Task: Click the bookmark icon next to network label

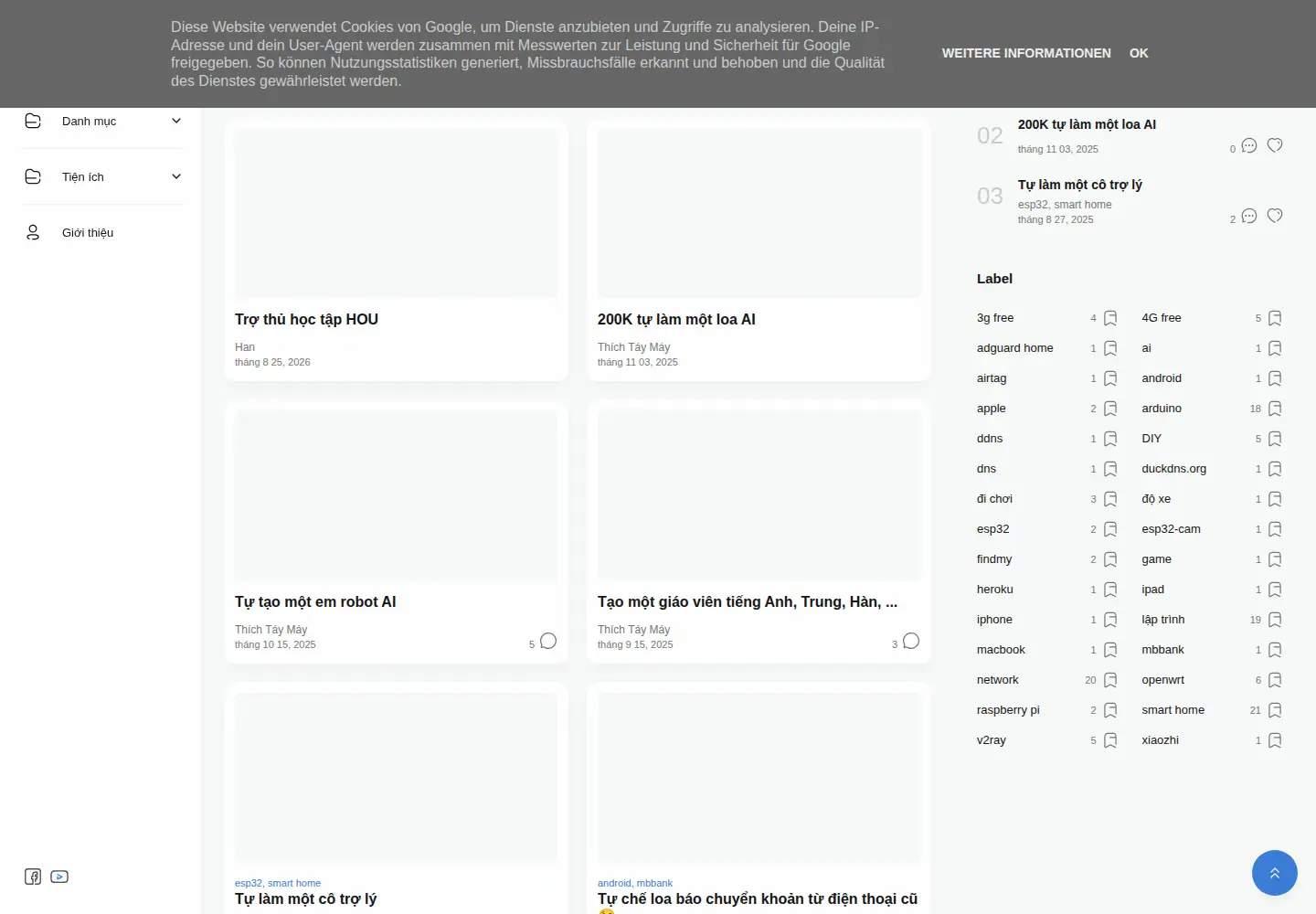Action: coord(1110,680)
